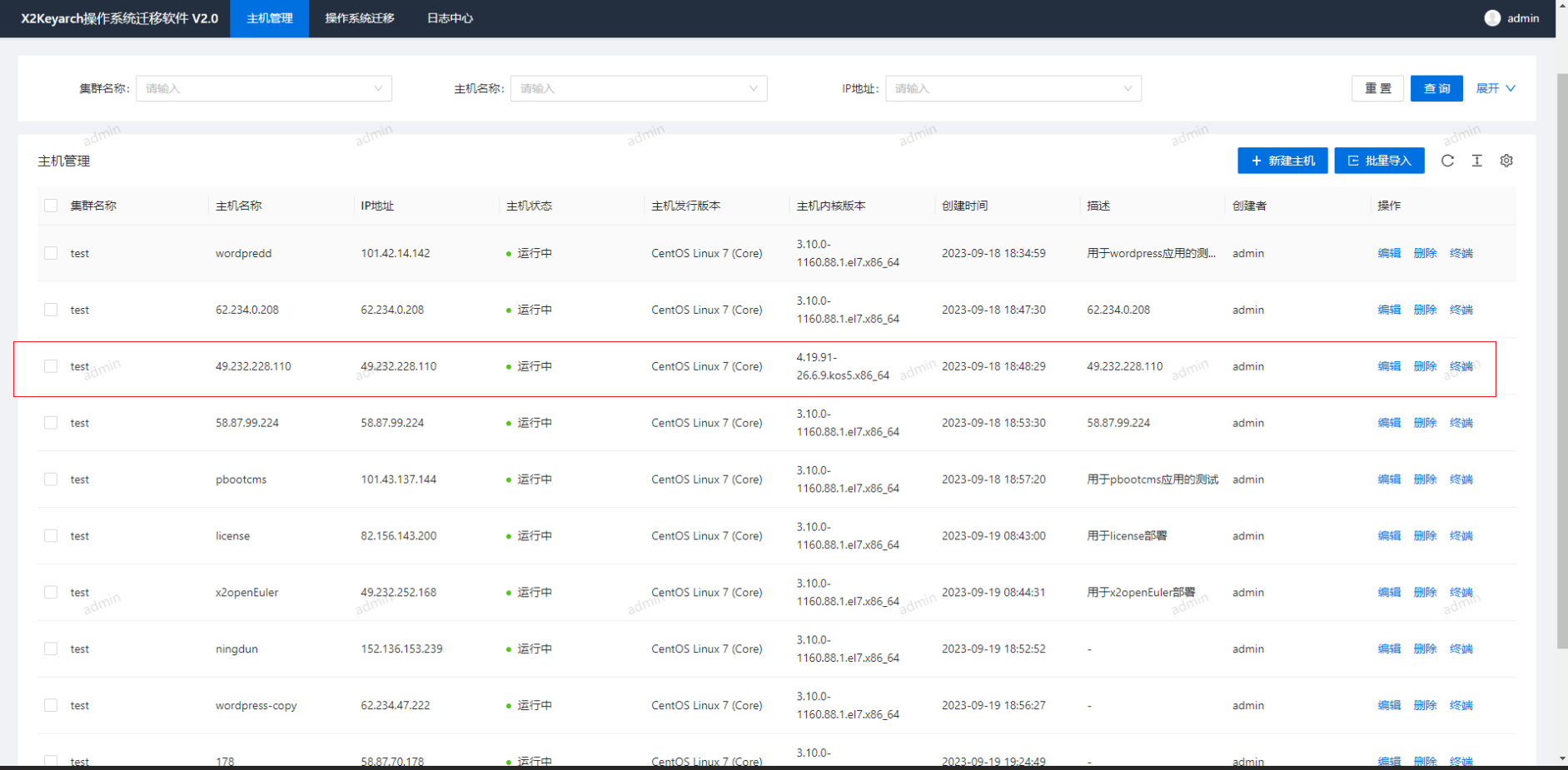Check the 58.87.99.224 row checkbox
This screenshot has width=1568, height=770.
[51, 423]
